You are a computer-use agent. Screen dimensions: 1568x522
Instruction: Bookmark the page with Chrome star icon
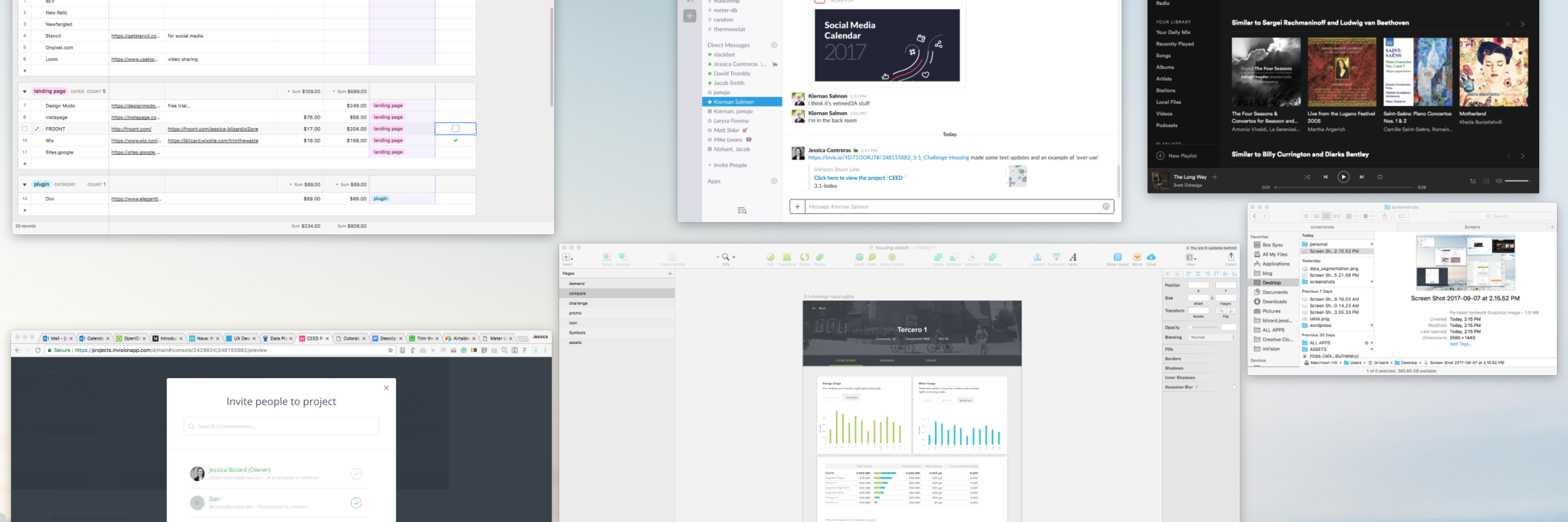[390, 351]
